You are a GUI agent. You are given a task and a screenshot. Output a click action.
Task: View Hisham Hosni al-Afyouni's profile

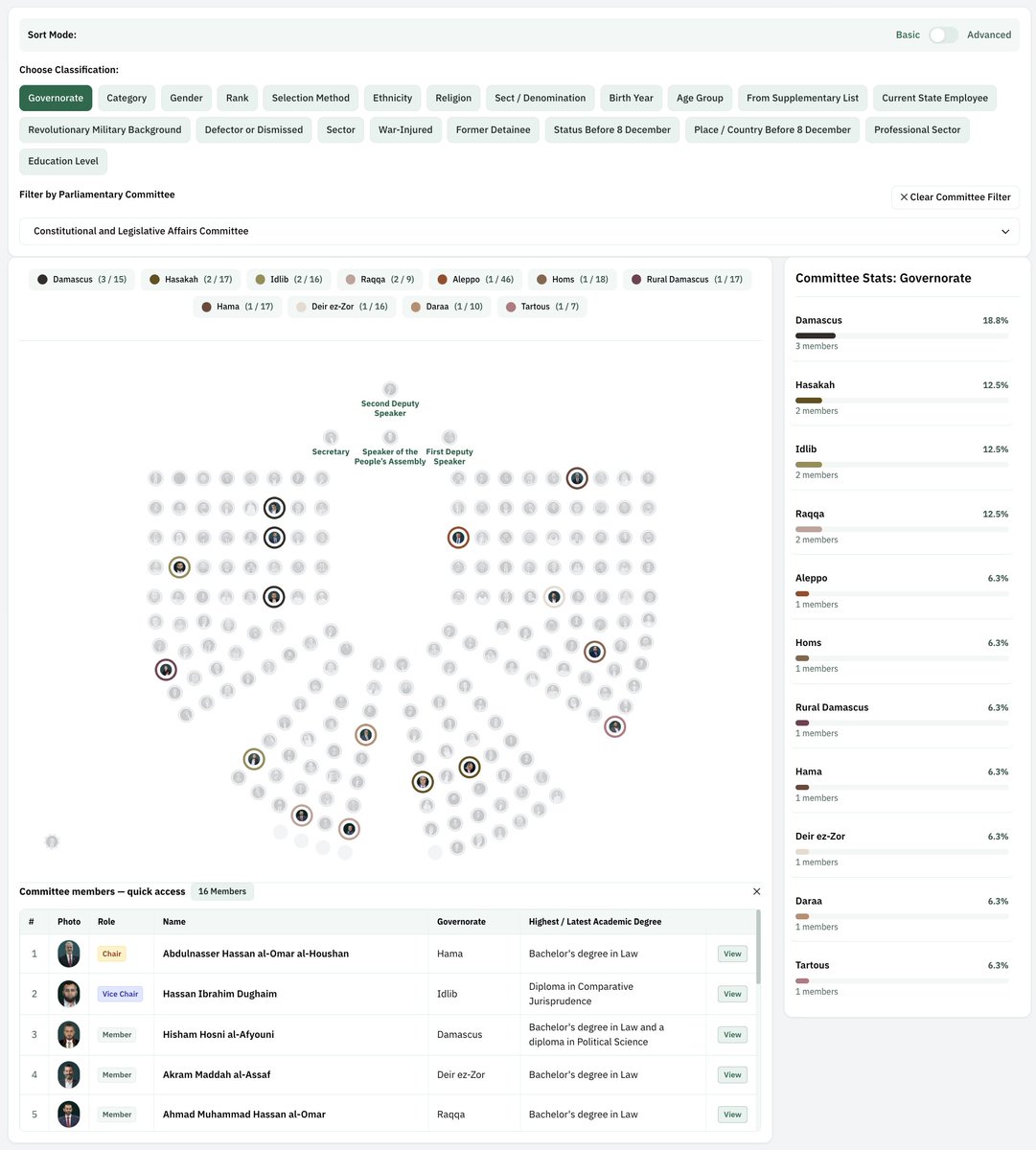[x=732, y=1034]
